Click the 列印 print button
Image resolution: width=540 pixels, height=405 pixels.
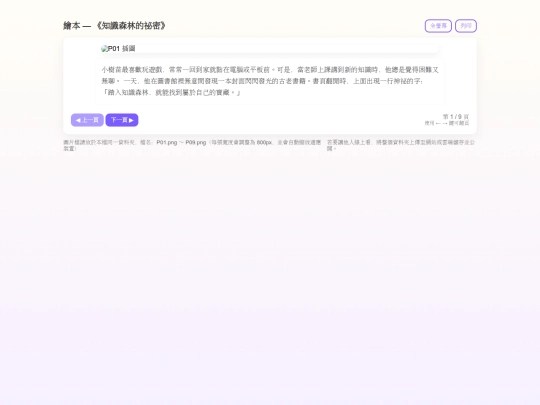point(466,26)
